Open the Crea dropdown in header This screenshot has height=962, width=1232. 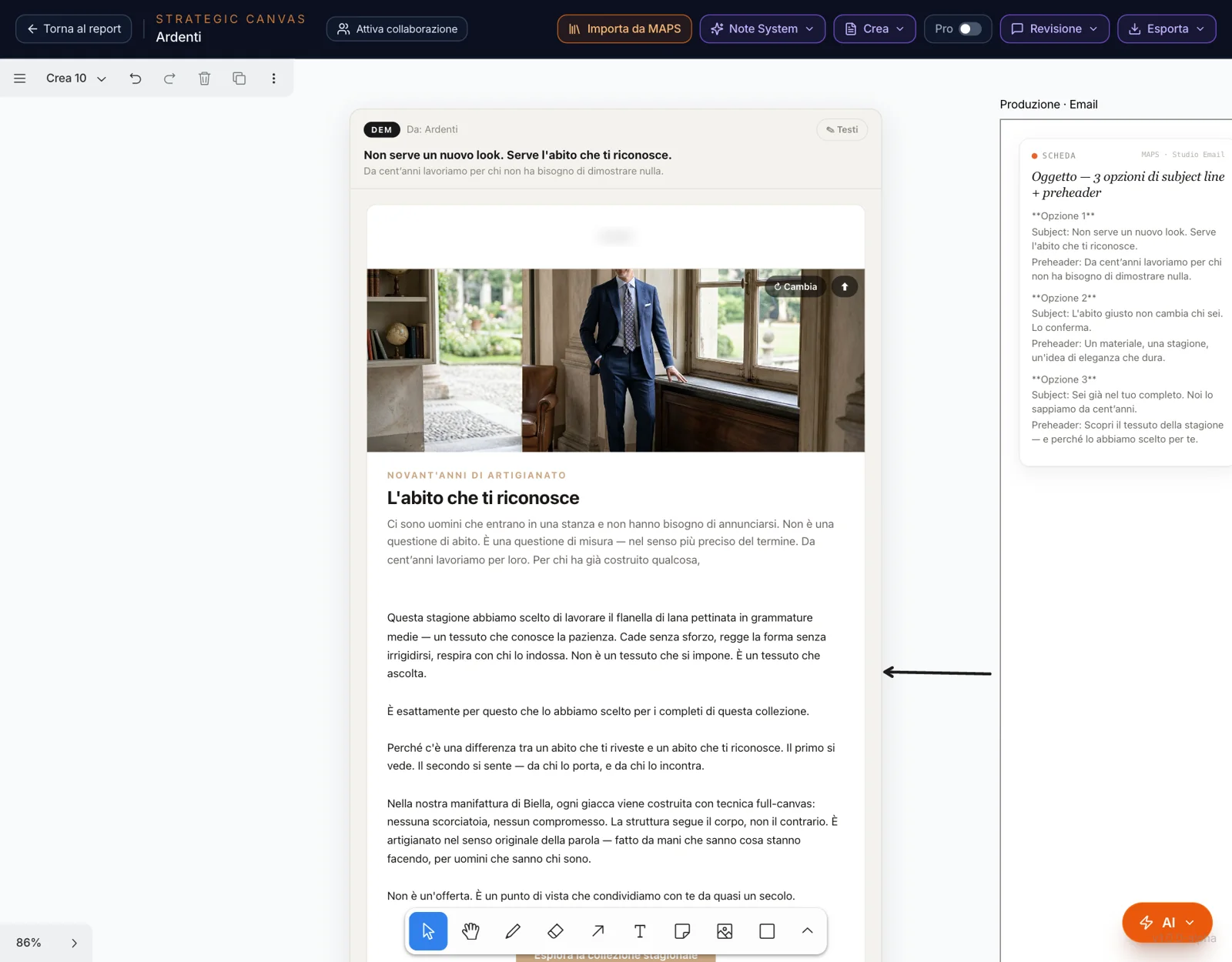(874, 28)
